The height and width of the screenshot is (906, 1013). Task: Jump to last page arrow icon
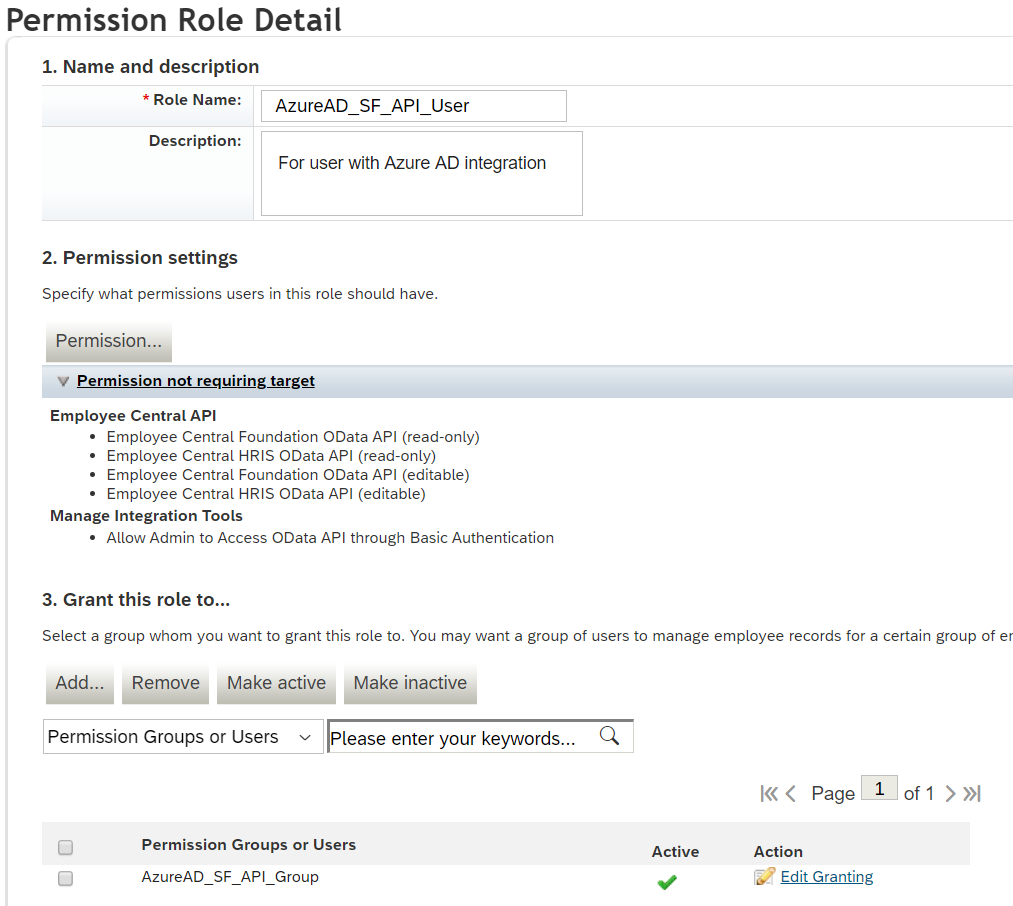pyautogui.click(x=972, y=794)
